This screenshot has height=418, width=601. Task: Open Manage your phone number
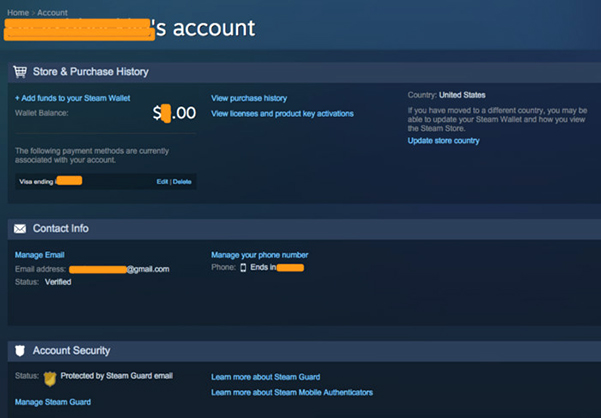click(x=259, y=255)
